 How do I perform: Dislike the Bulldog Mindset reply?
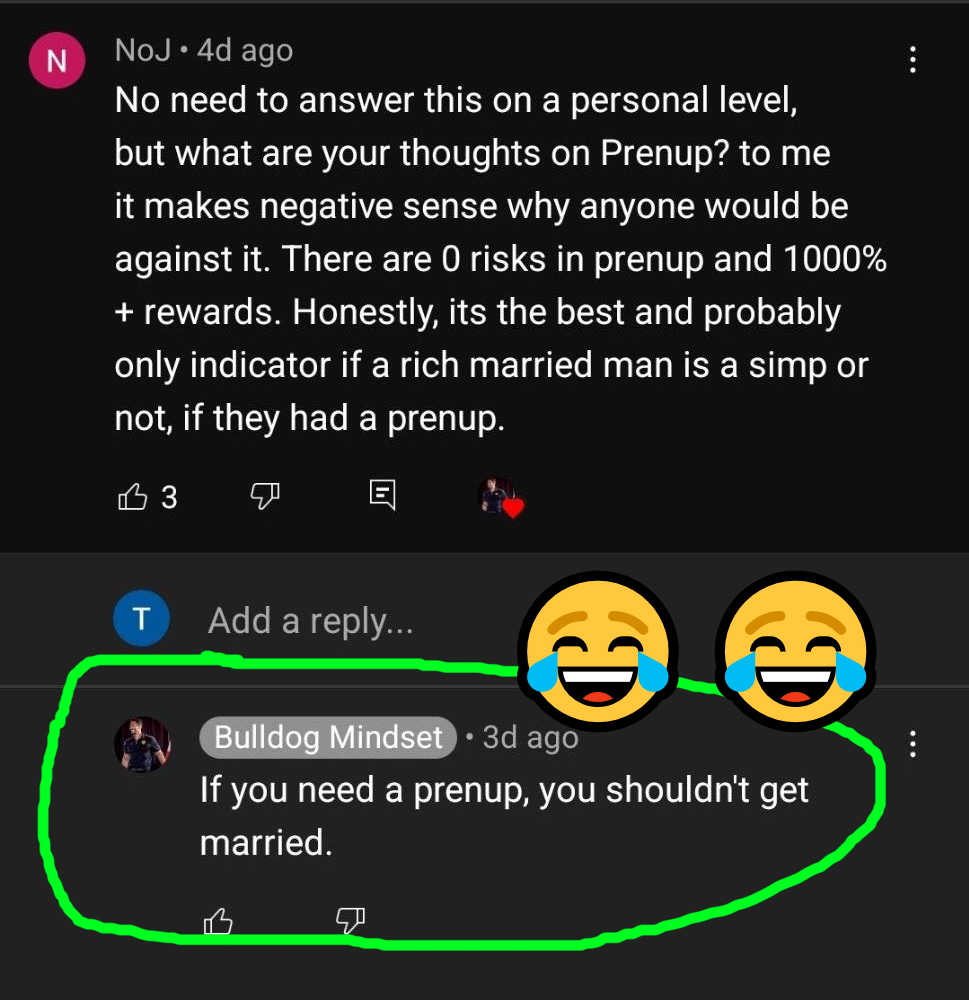click(x=350, y=920)
